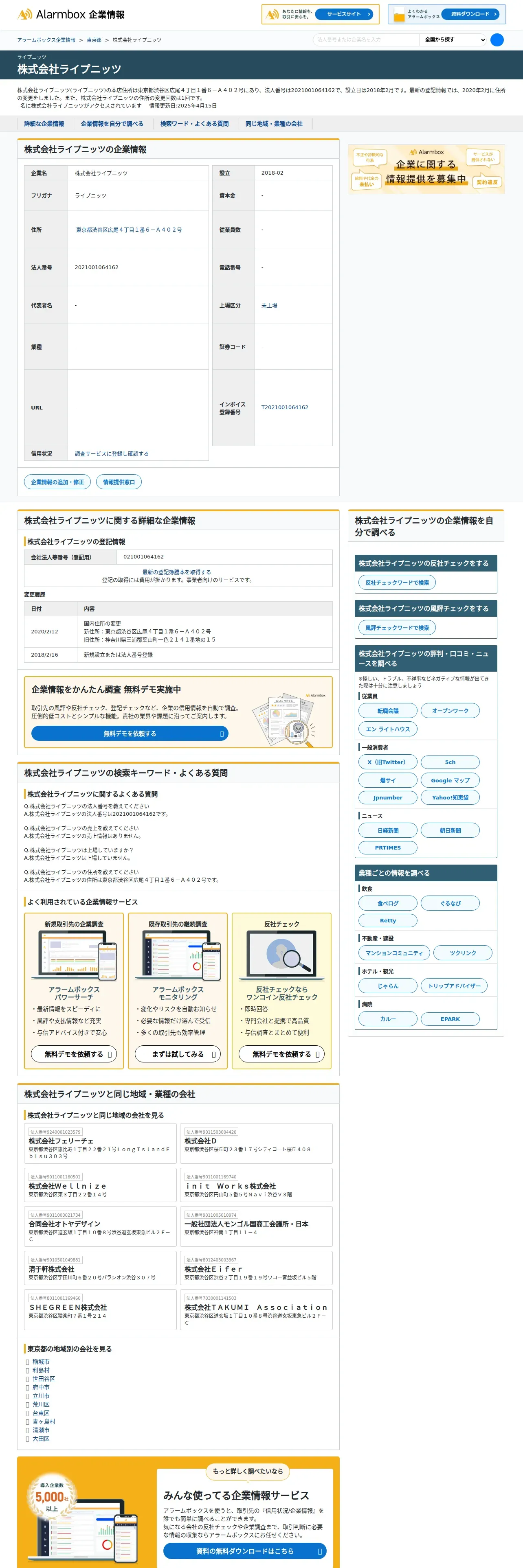Screen dimensions: 523x1568
Task: Click the じゃらん button
Action: (x=388, y=986)
